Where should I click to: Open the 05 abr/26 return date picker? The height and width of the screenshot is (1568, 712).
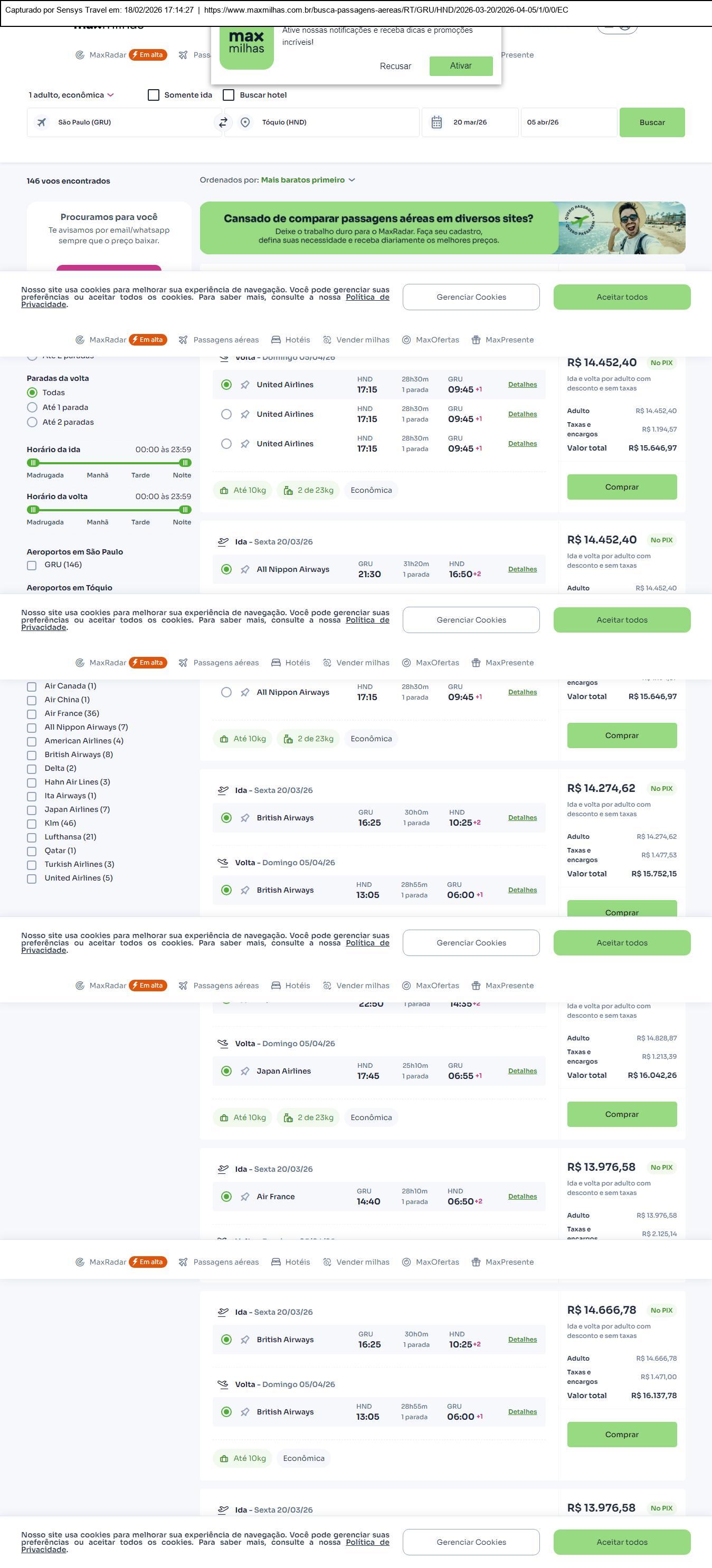[568, 122]
